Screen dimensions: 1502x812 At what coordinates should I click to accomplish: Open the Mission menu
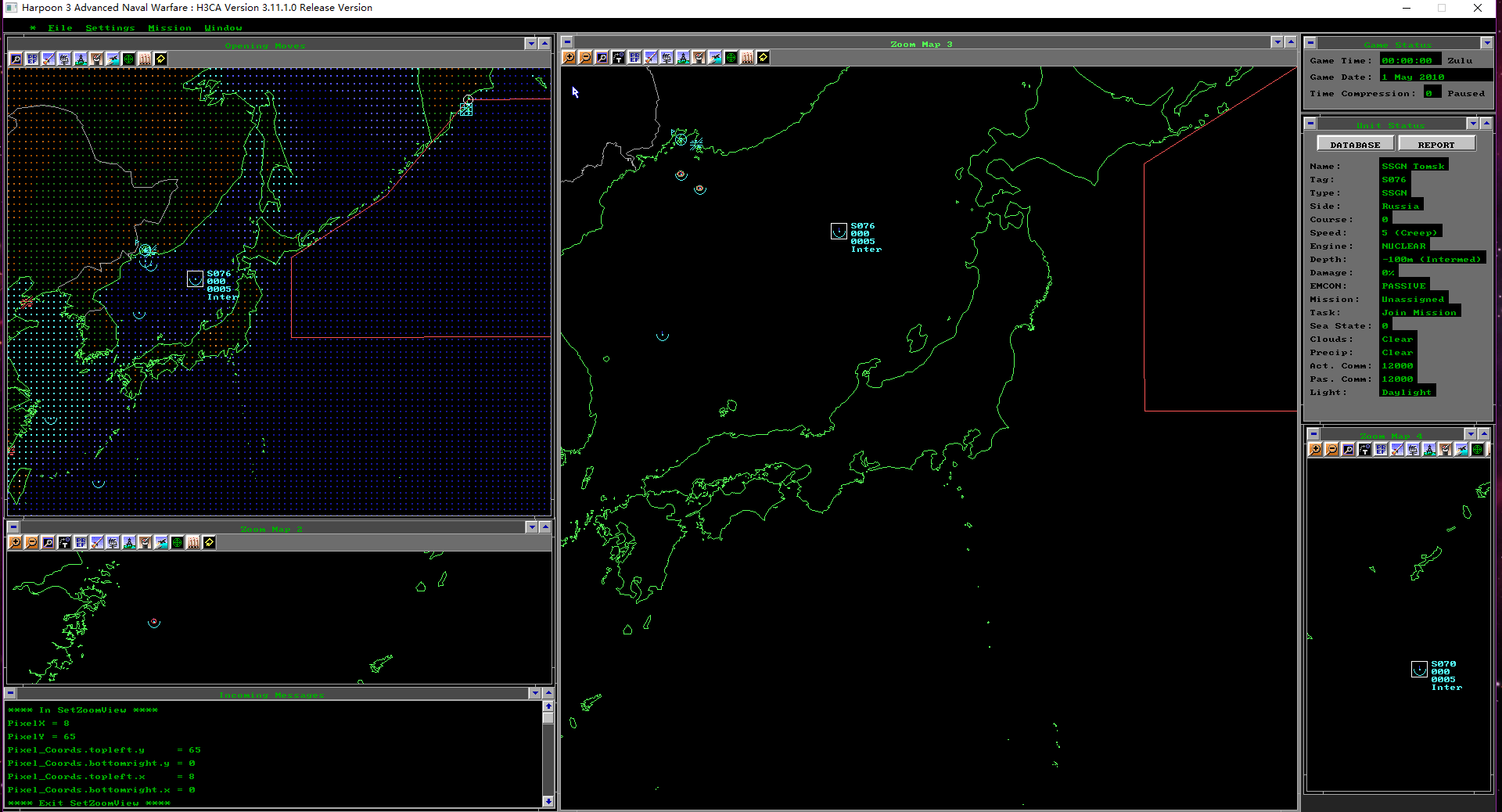point(170,27)
